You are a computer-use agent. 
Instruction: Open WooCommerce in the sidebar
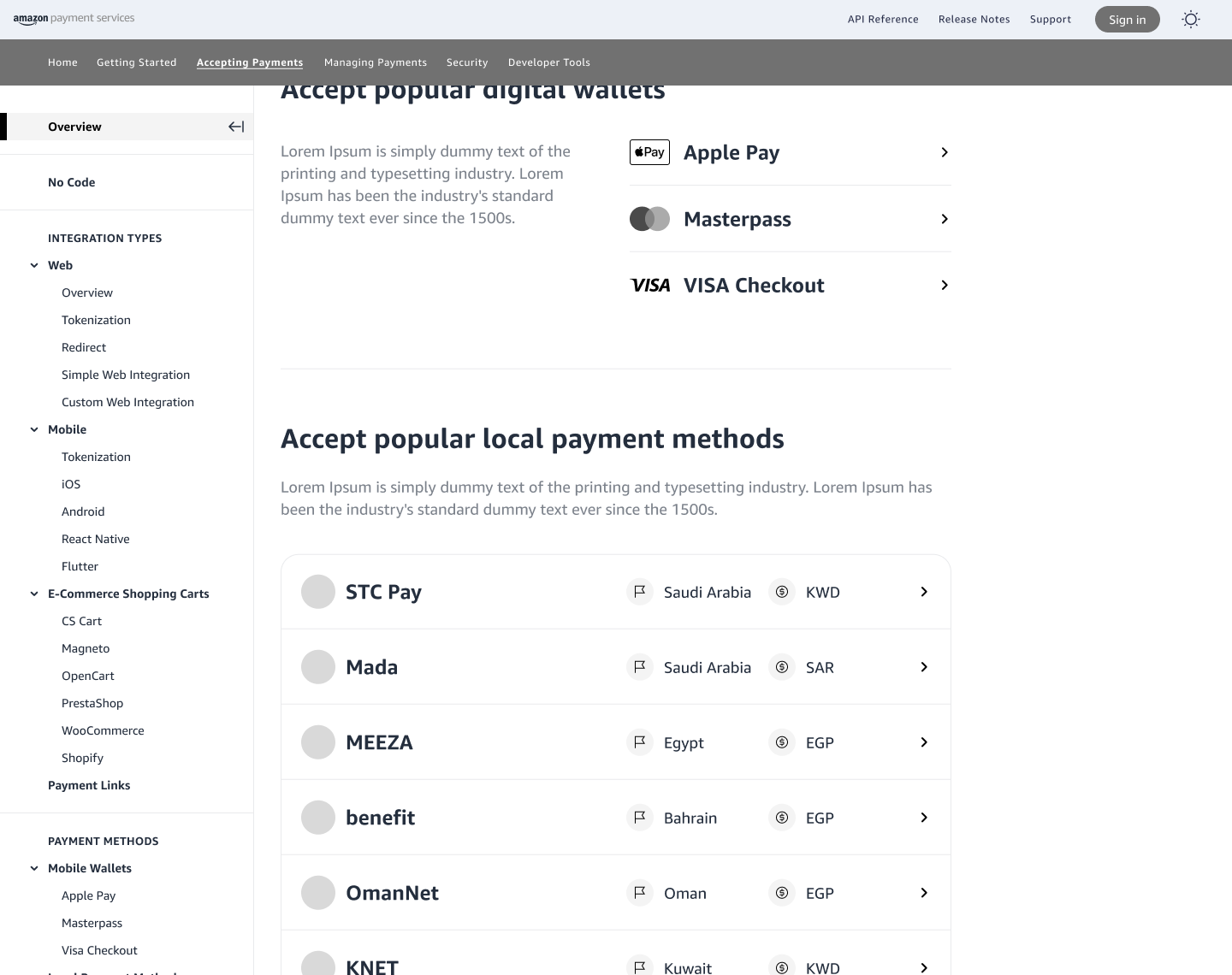coord(103,730)
